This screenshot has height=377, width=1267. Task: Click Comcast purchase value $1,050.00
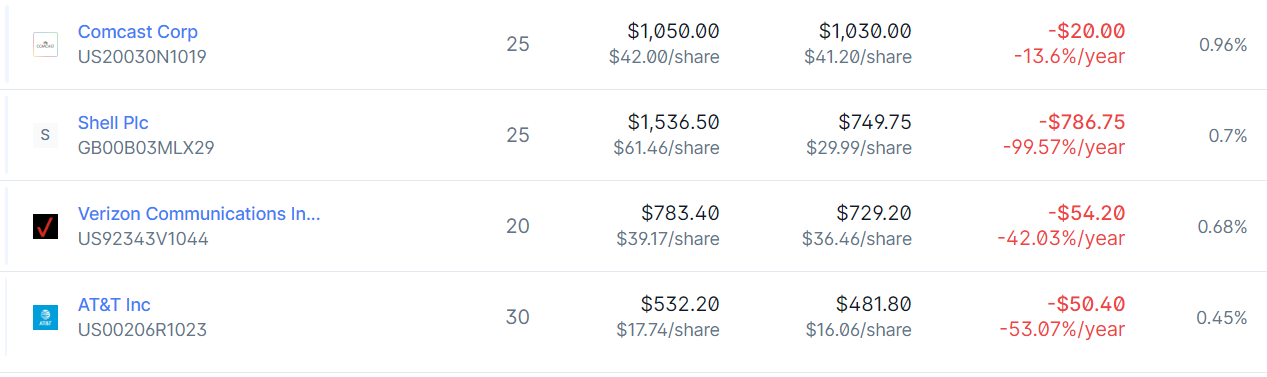[x=673, y=32]
